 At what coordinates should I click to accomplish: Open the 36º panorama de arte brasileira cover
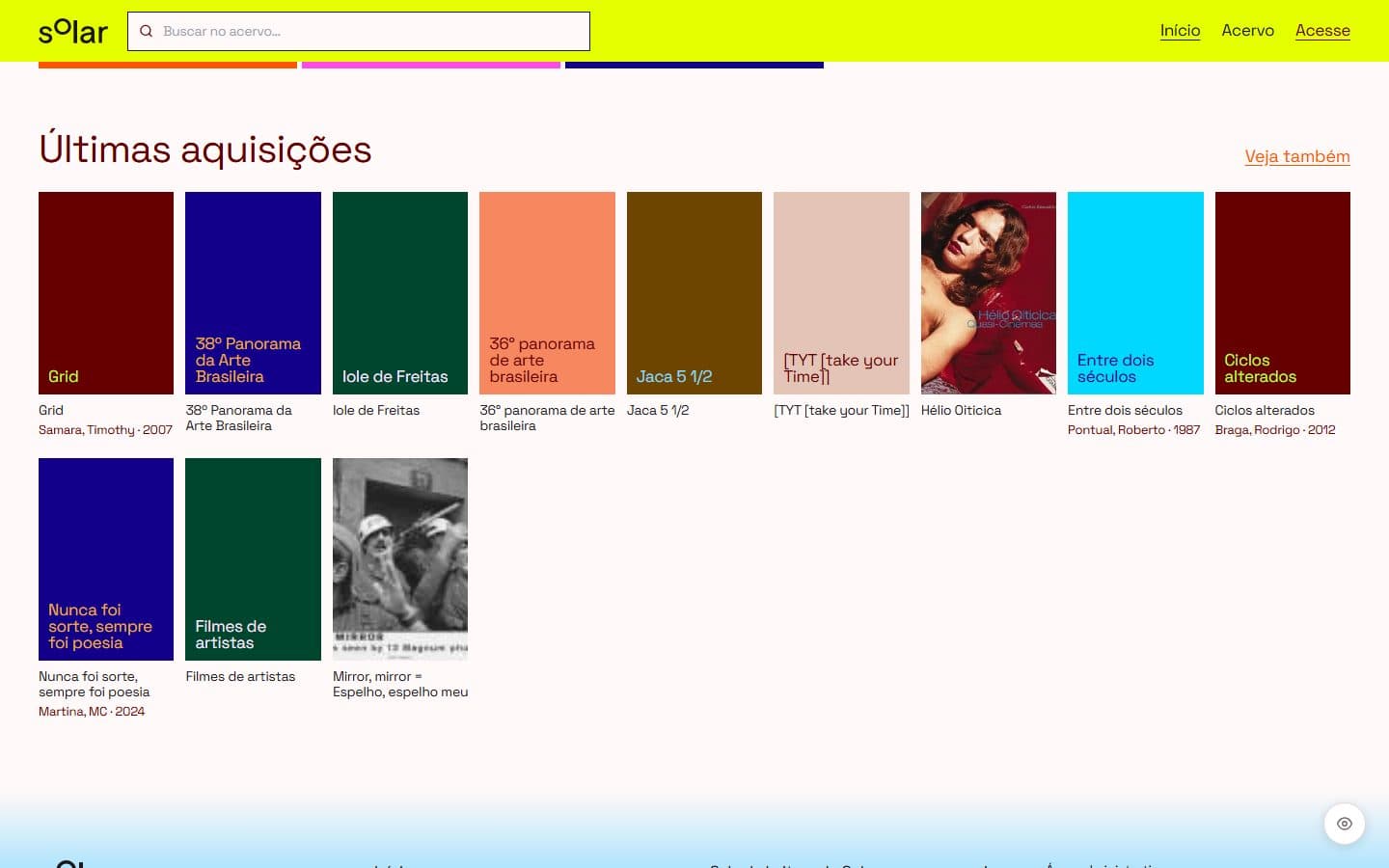pos(547,293)
